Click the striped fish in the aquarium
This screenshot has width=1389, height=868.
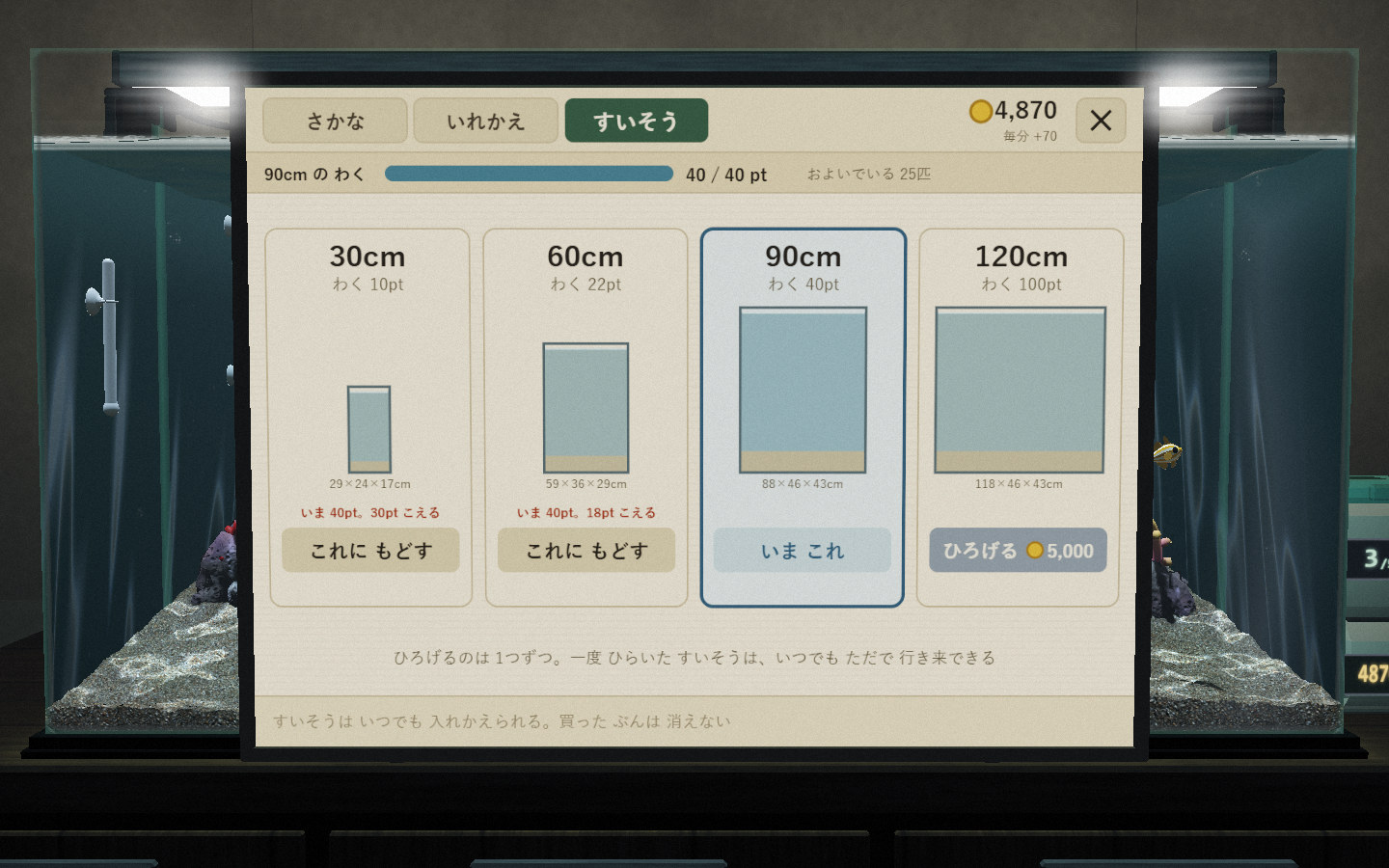click(x=1167, y=452)
